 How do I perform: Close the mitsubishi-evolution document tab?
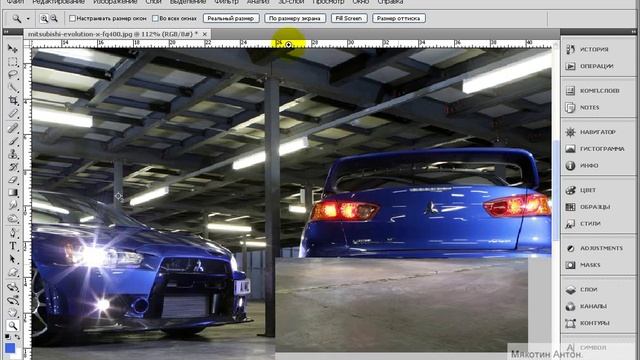coord(204,34)
